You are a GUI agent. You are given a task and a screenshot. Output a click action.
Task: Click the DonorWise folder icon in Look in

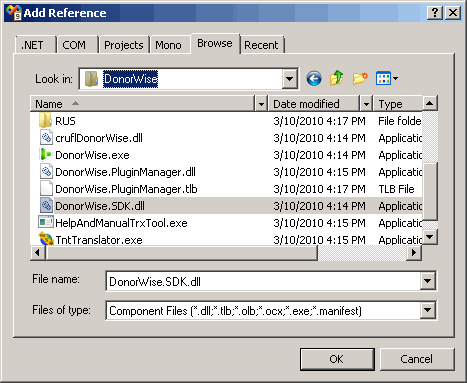(x=91, y=79)
